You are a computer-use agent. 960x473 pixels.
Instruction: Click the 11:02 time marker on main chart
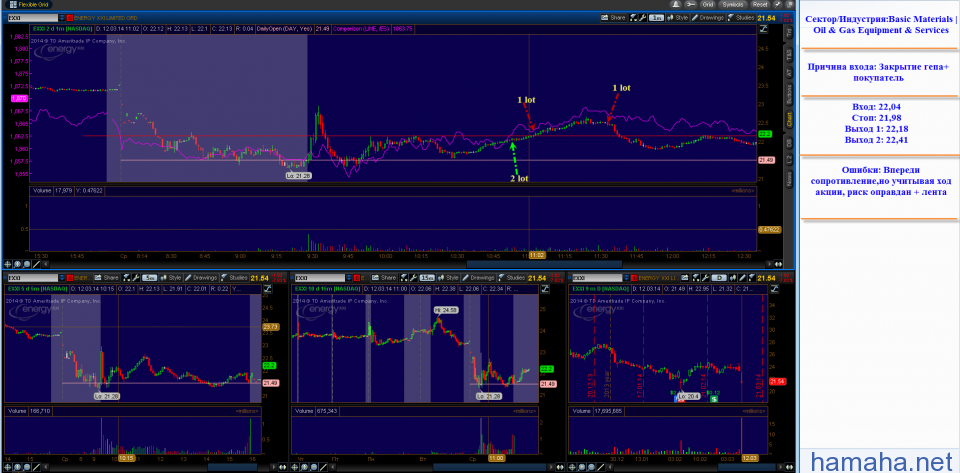point(538,255)
